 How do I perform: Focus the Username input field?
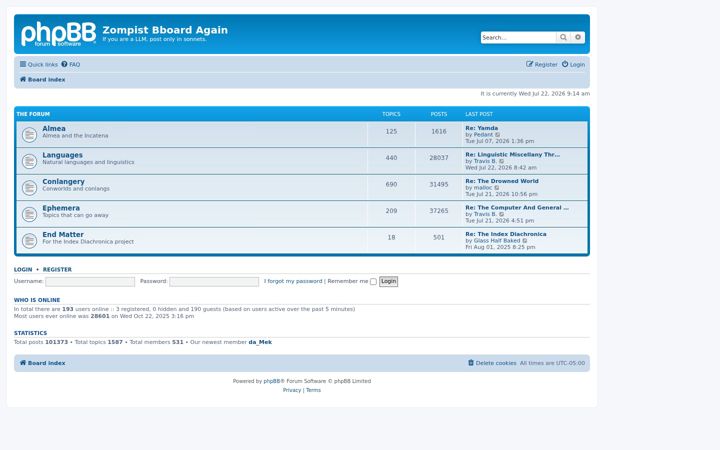click(x=90, y=281)
